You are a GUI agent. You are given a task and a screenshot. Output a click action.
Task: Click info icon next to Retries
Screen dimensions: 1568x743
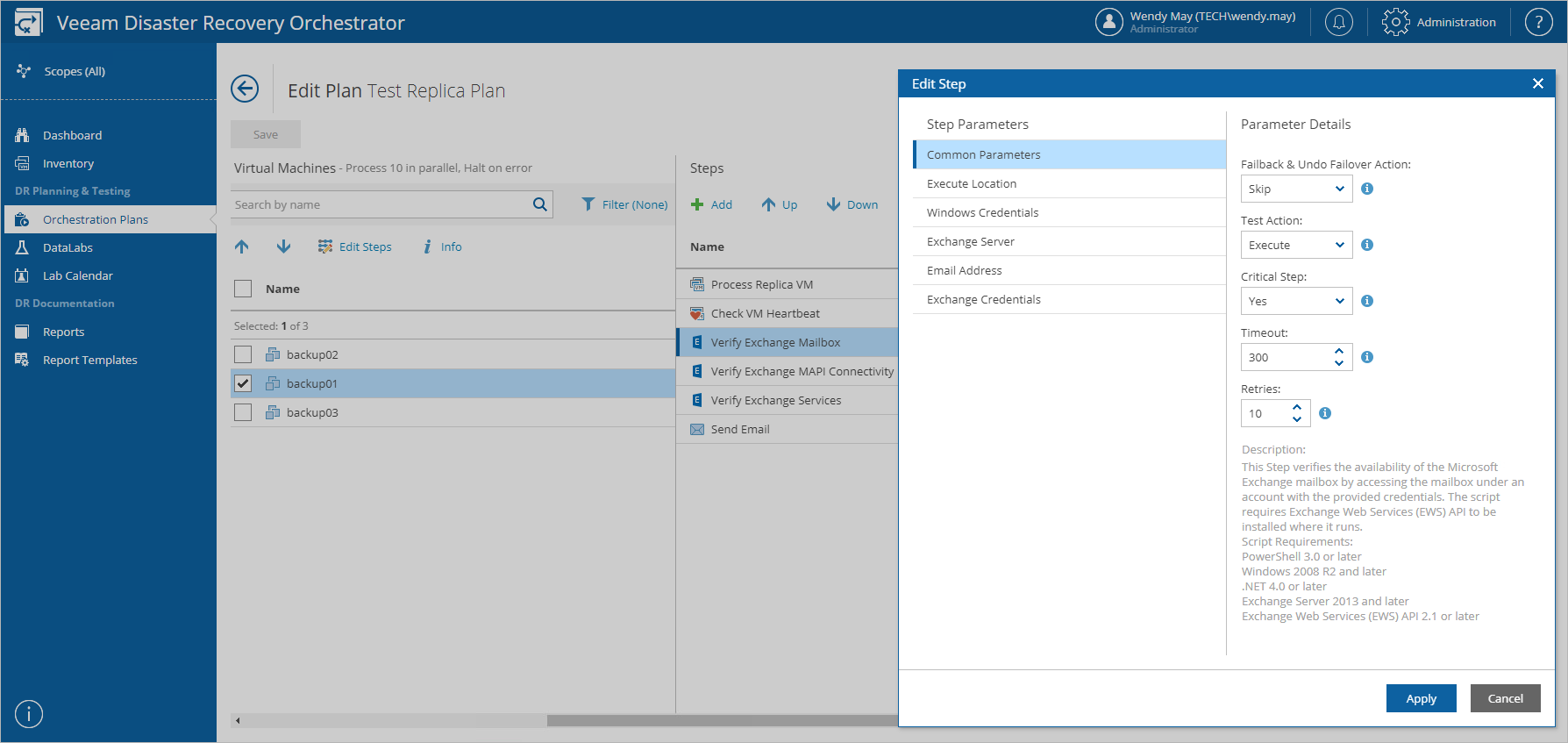pos(1325,413)
